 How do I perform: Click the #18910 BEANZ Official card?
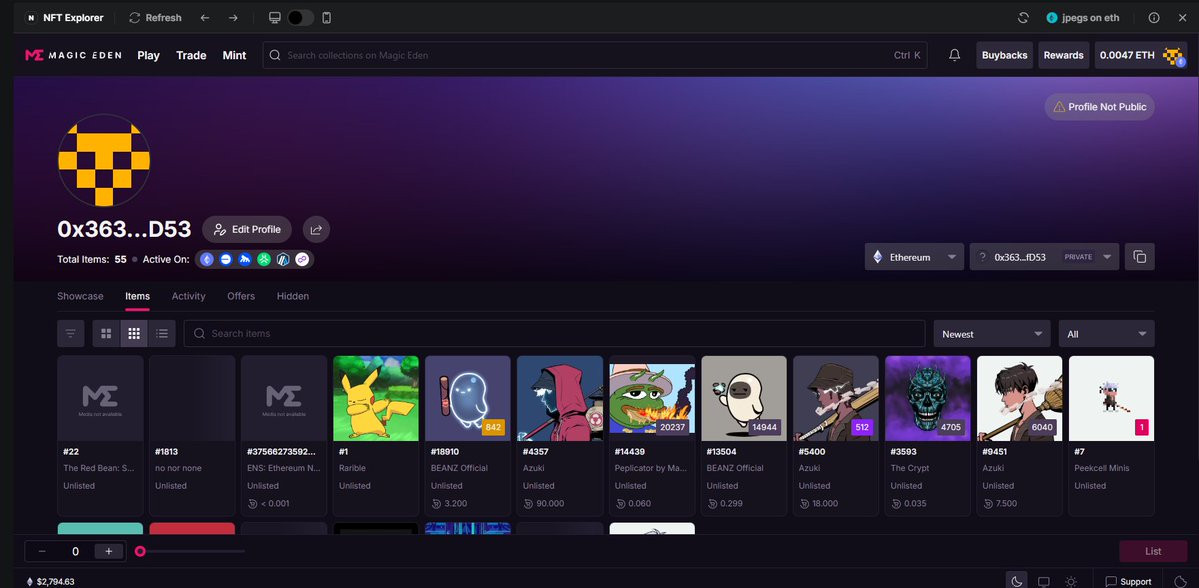coord(467,436)
